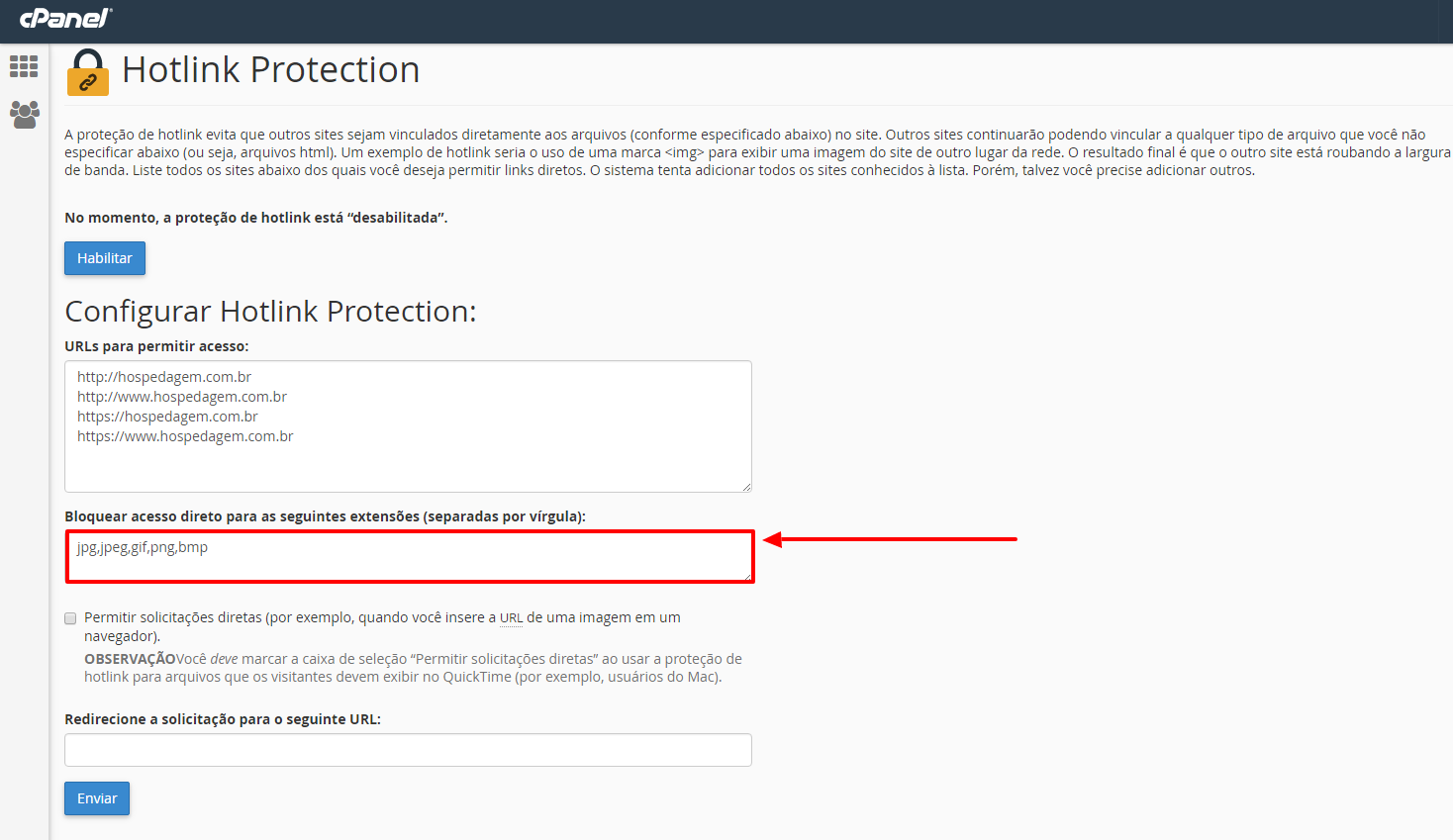This screenshot has width=1453, height=840.
Task: Click the cPanel logo in header
Action: click(65, 17)
